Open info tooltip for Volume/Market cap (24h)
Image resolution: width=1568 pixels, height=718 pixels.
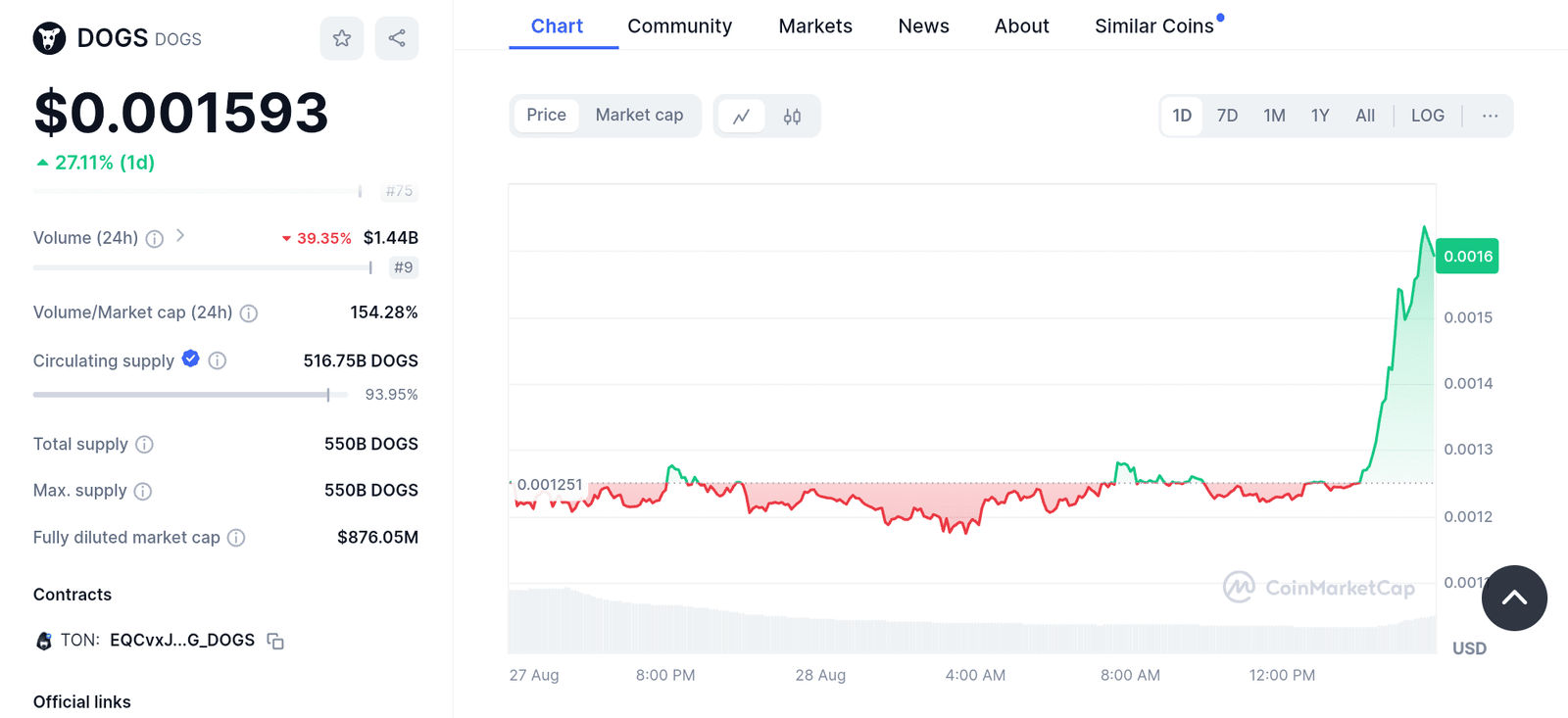tap(249, 313)
